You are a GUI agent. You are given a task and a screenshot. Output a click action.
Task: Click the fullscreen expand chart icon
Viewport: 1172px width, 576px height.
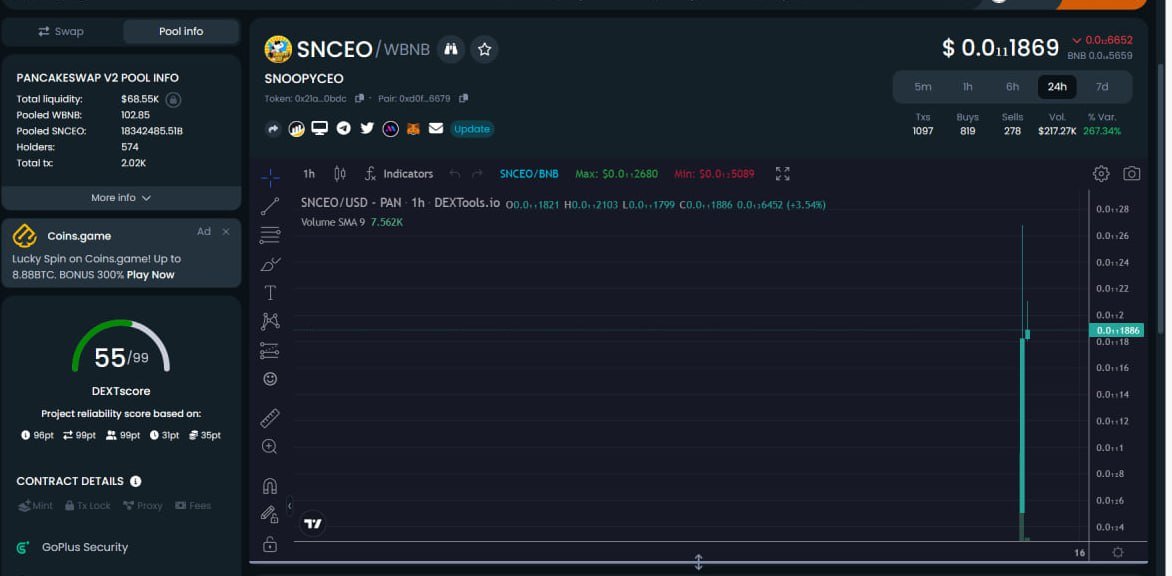coord(783,174)
